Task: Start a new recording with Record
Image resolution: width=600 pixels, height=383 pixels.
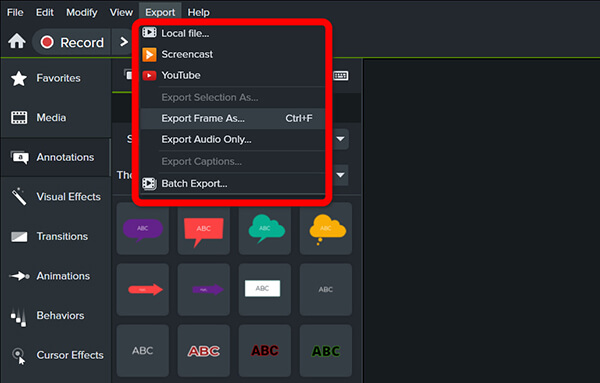Action: pos(72,42)
